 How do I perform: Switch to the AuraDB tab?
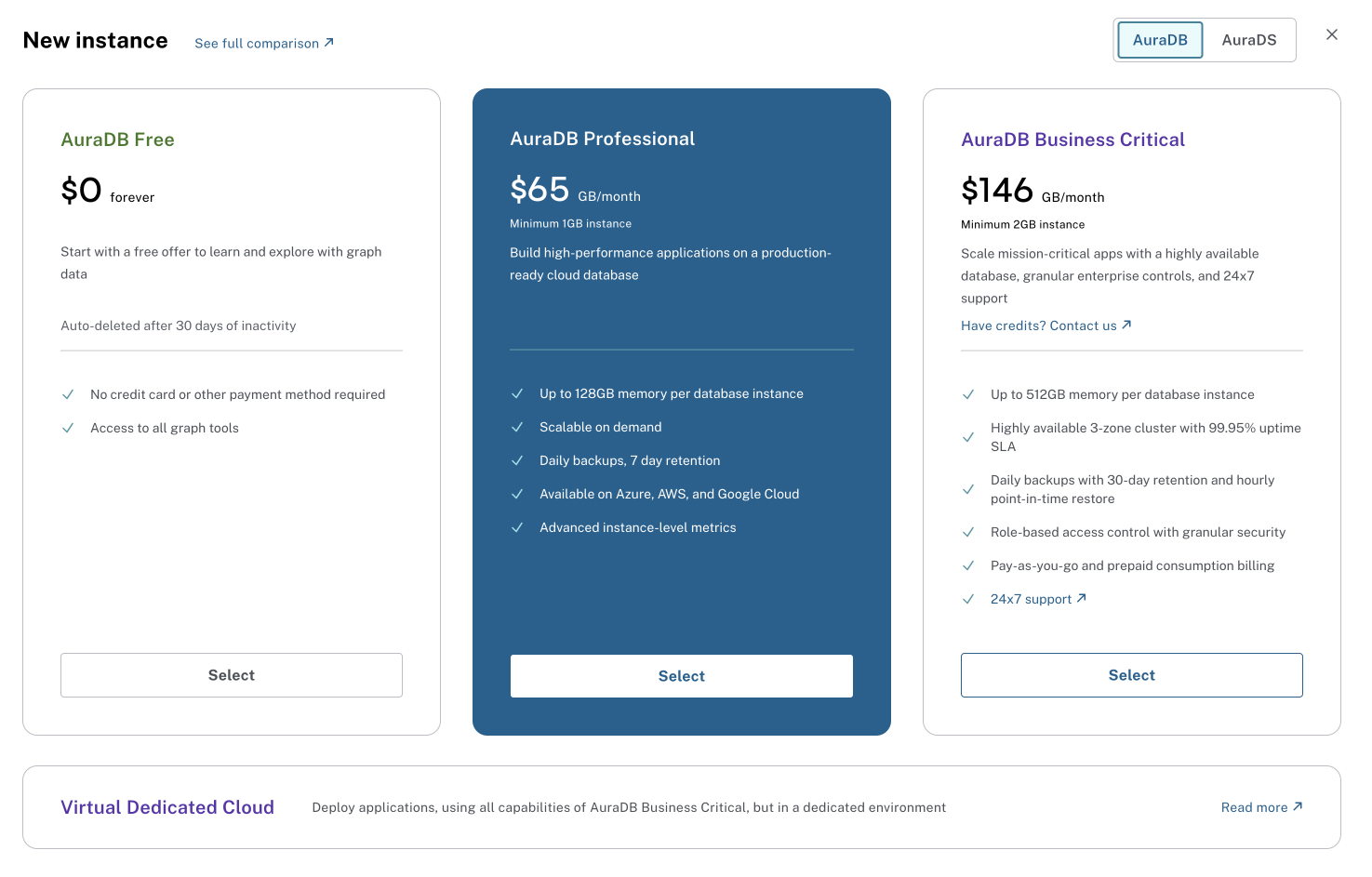(x=1160, y=40)
